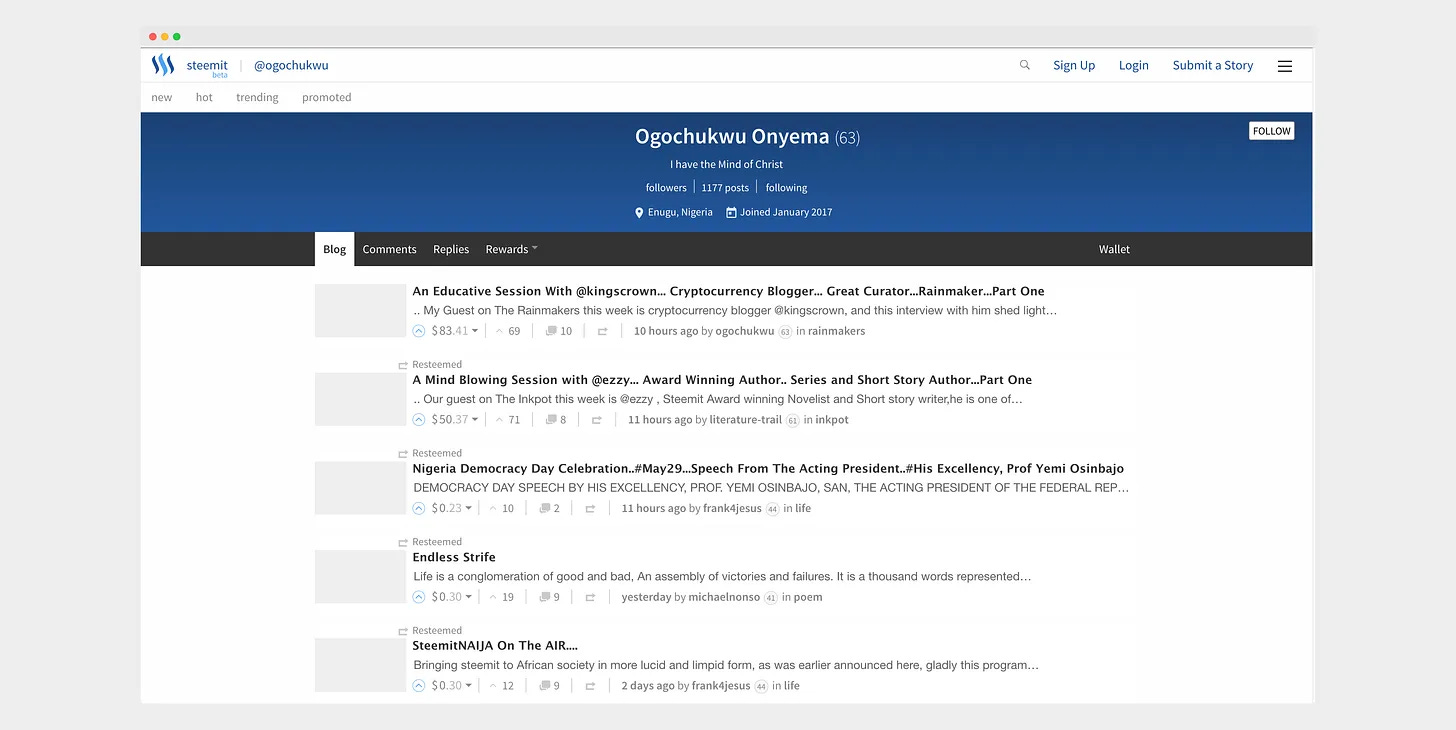Image resolution: width=1456 pixels, height=730 pixels.
Task: Click comments icon on Mind Blowing Session post
Action: pos(551,420)
